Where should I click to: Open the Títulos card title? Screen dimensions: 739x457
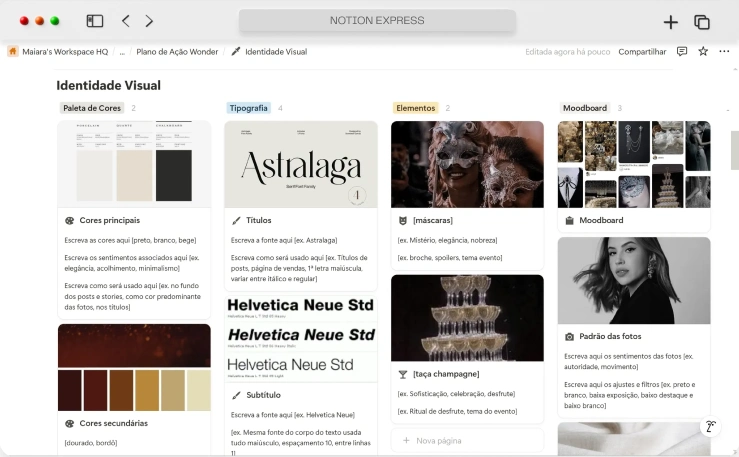coord(259,220)
